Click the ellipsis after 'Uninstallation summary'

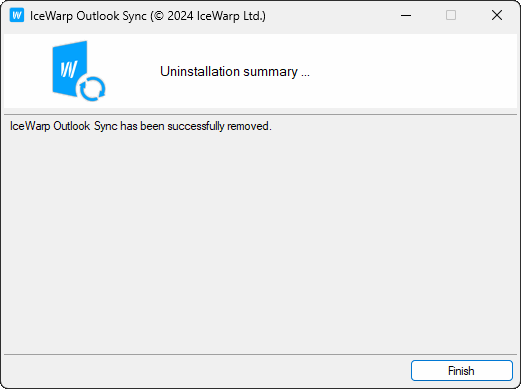tap(305, 75)
